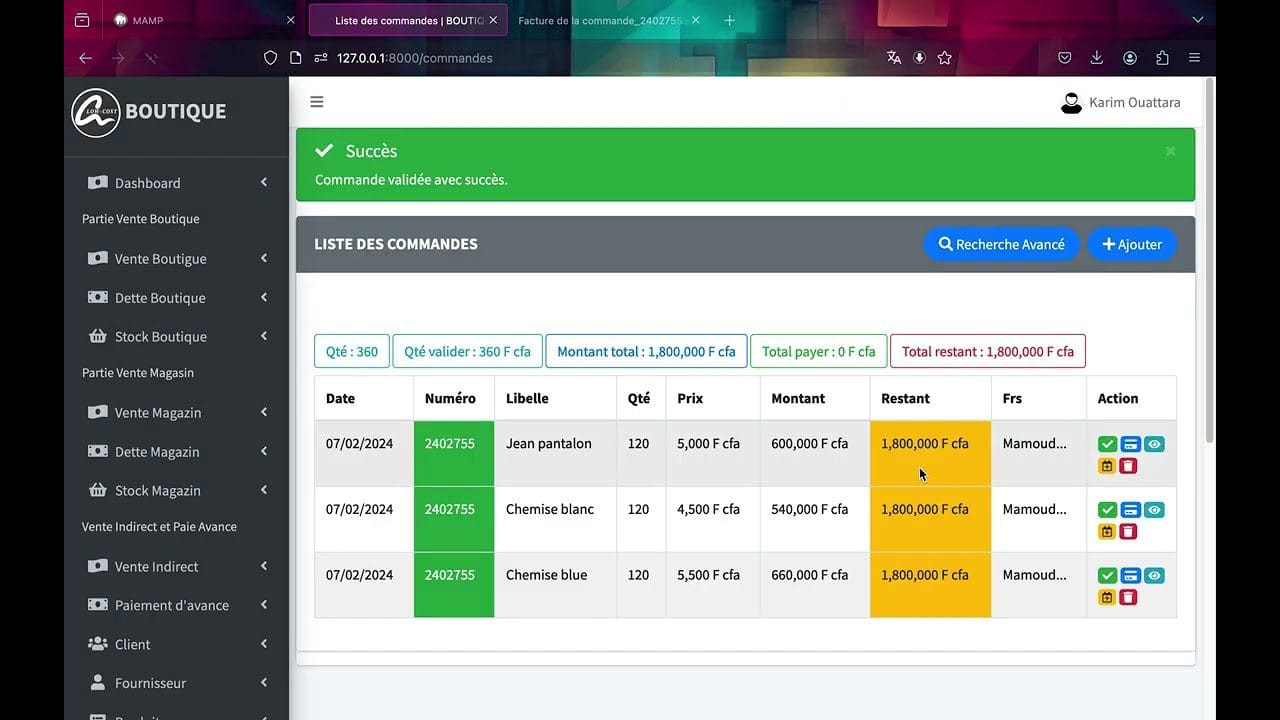View details of Chemise blue with eye icon
Image resolution: width=1280 pixels, height=720 pixels.
point(1154,575)
